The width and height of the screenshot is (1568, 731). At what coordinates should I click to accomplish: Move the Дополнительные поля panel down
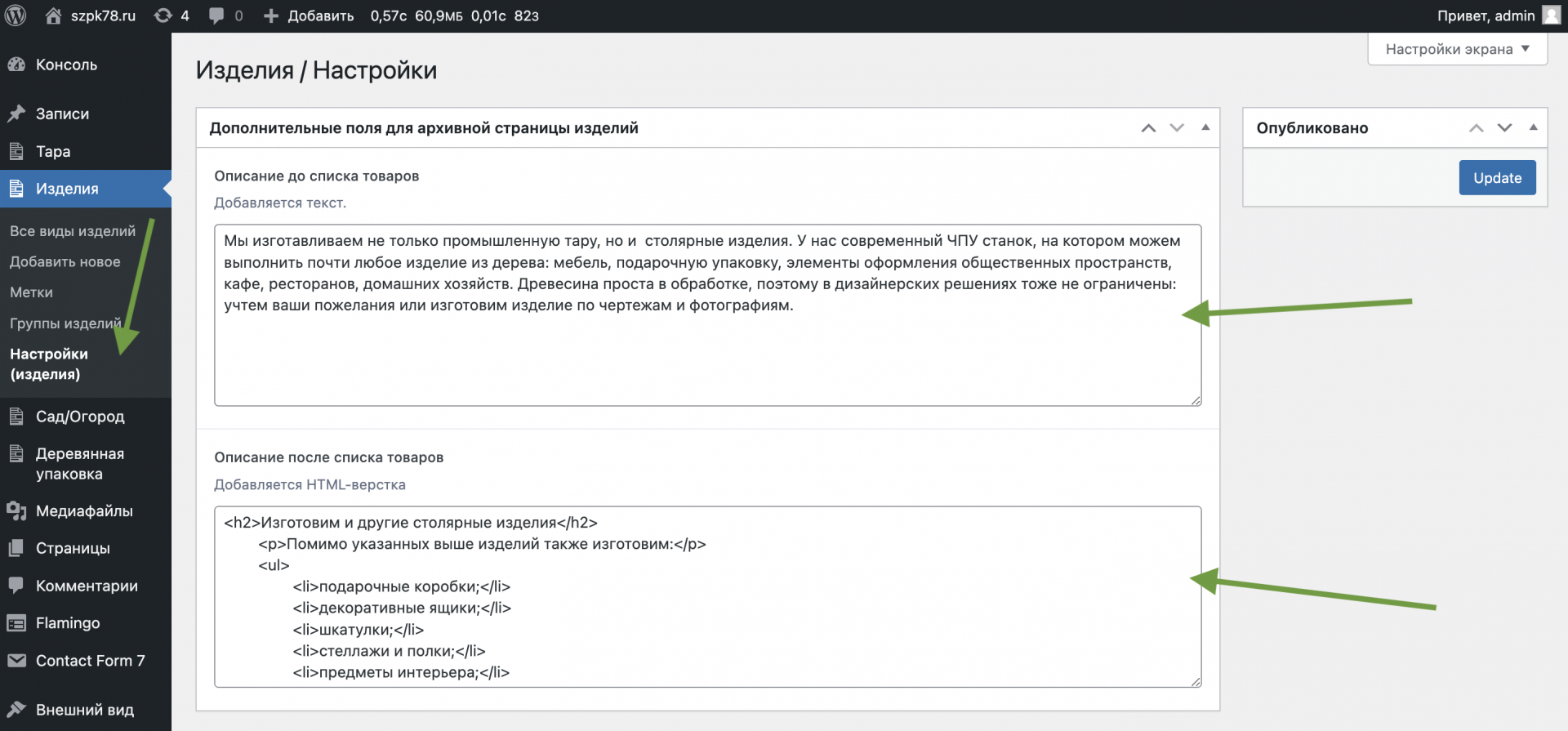pyautogui.click(x=1177, y=128)
